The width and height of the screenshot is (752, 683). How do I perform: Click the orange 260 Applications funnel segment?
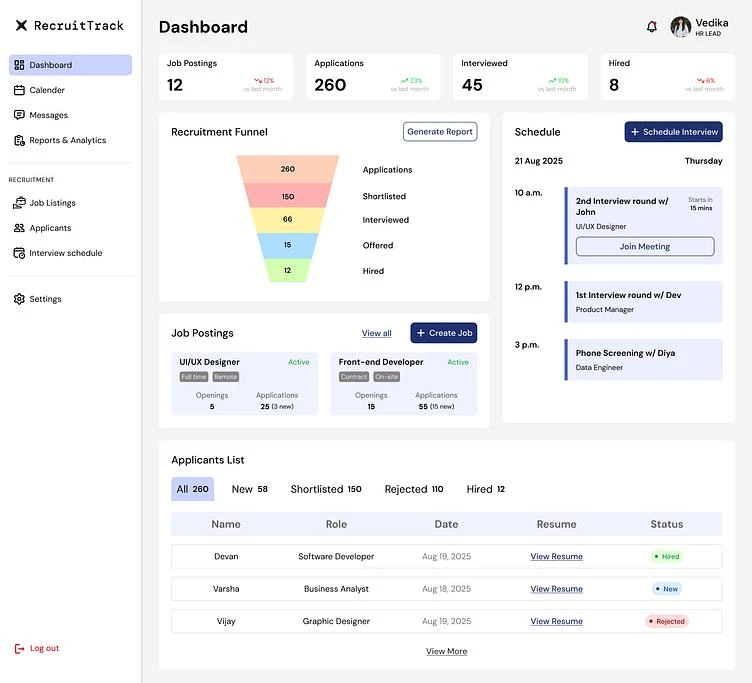288,169
